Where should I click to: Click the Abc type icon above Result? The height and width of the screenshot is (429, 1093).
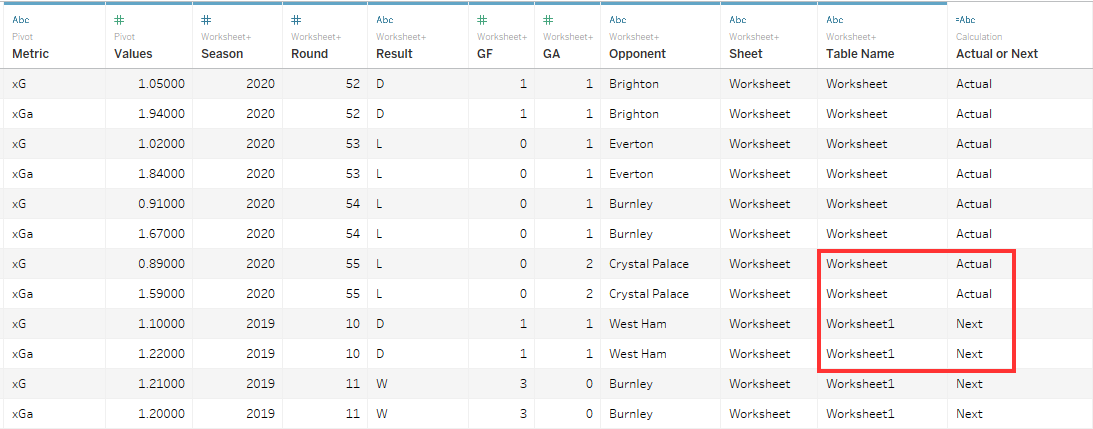pos(384,20)
